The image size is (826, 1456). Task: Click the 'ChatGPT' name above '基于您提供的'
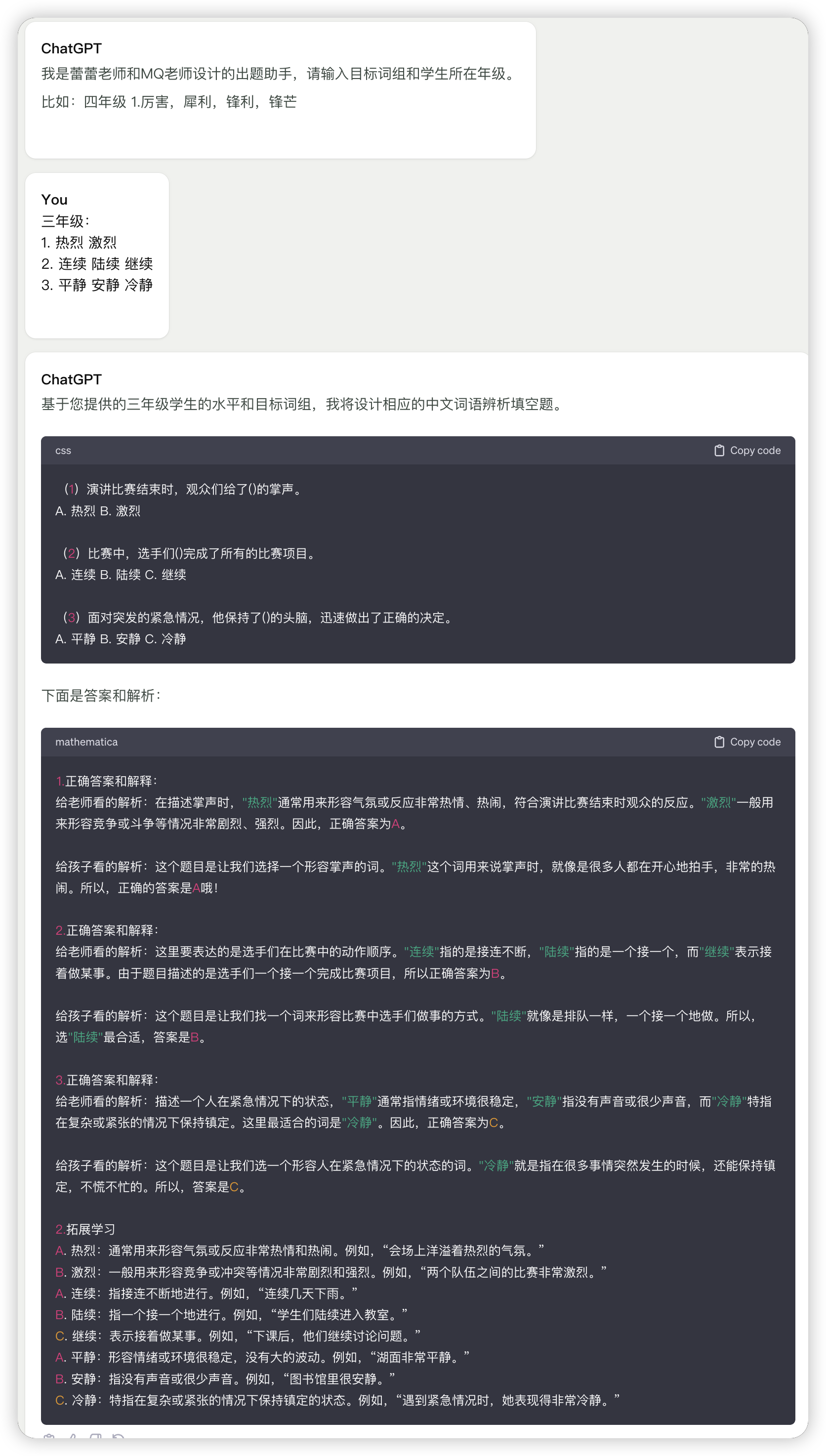pos(72,379)
